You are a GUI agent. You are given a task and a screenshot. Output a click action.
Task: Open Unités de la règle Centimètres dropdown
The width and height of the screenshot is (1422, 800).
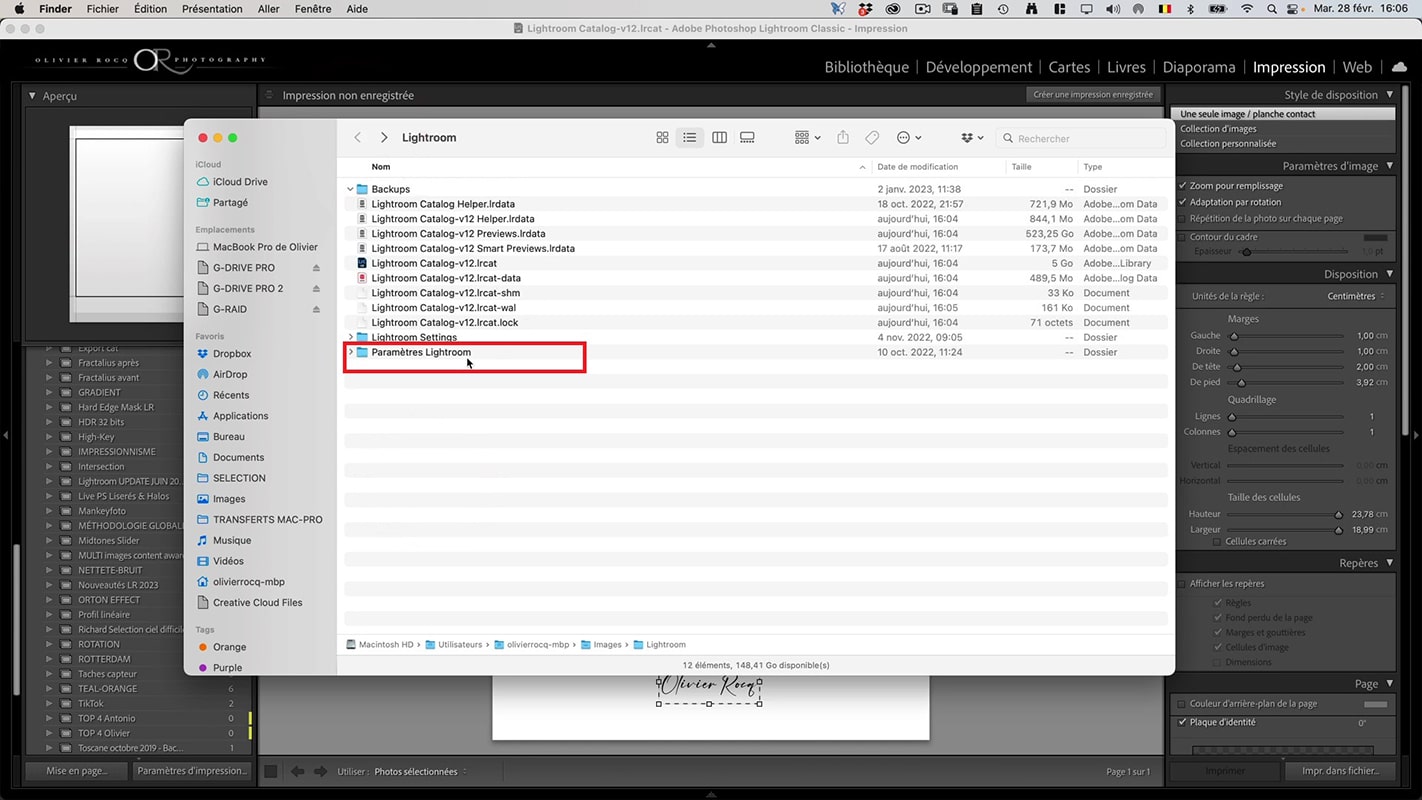click(1356, 297)
